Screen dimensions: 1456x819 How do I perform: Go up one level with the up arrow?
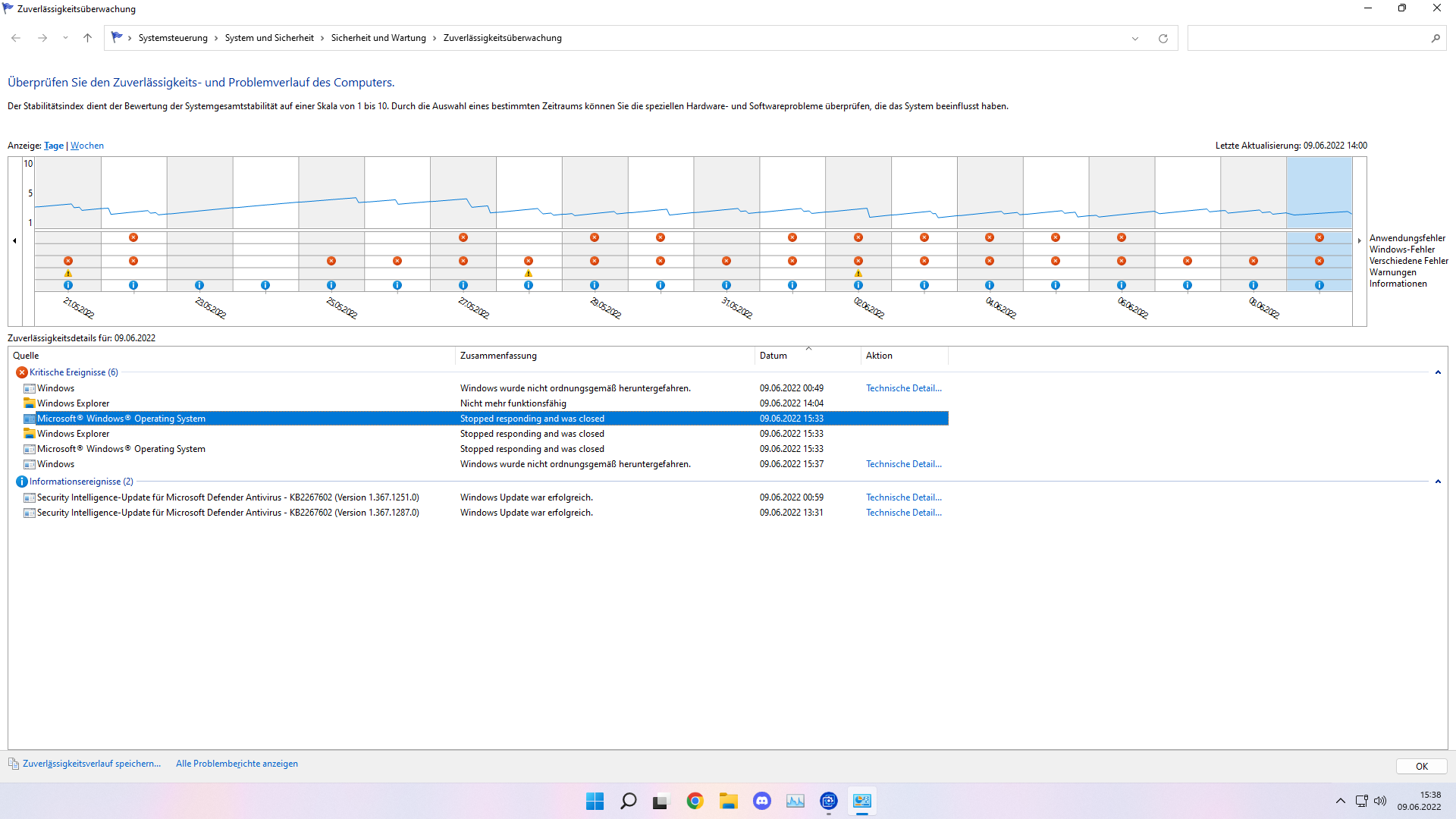point(87,38)
